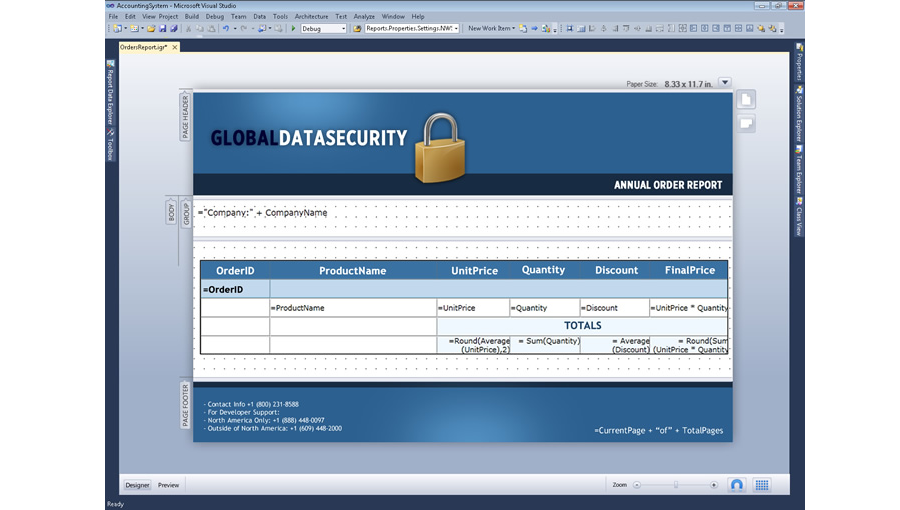900x510 pixels.
Task: Open the Help menu
Action: tap(418, 17)
